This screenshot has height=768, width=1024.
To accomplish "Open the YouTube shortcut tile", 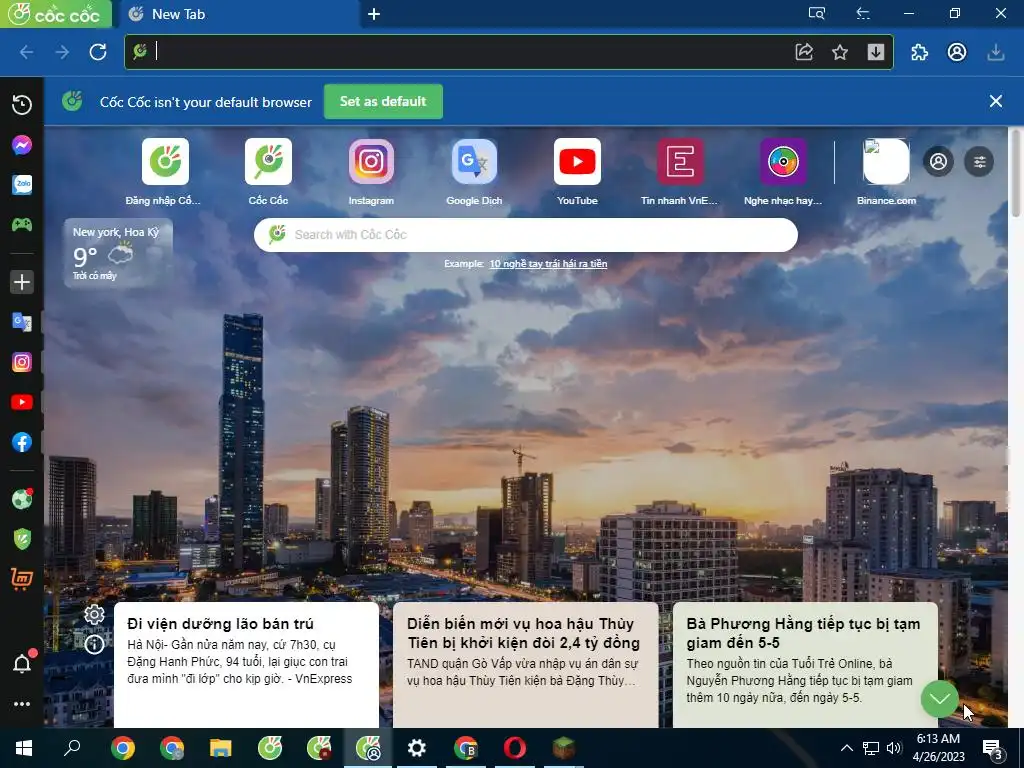I will [577, 172].
